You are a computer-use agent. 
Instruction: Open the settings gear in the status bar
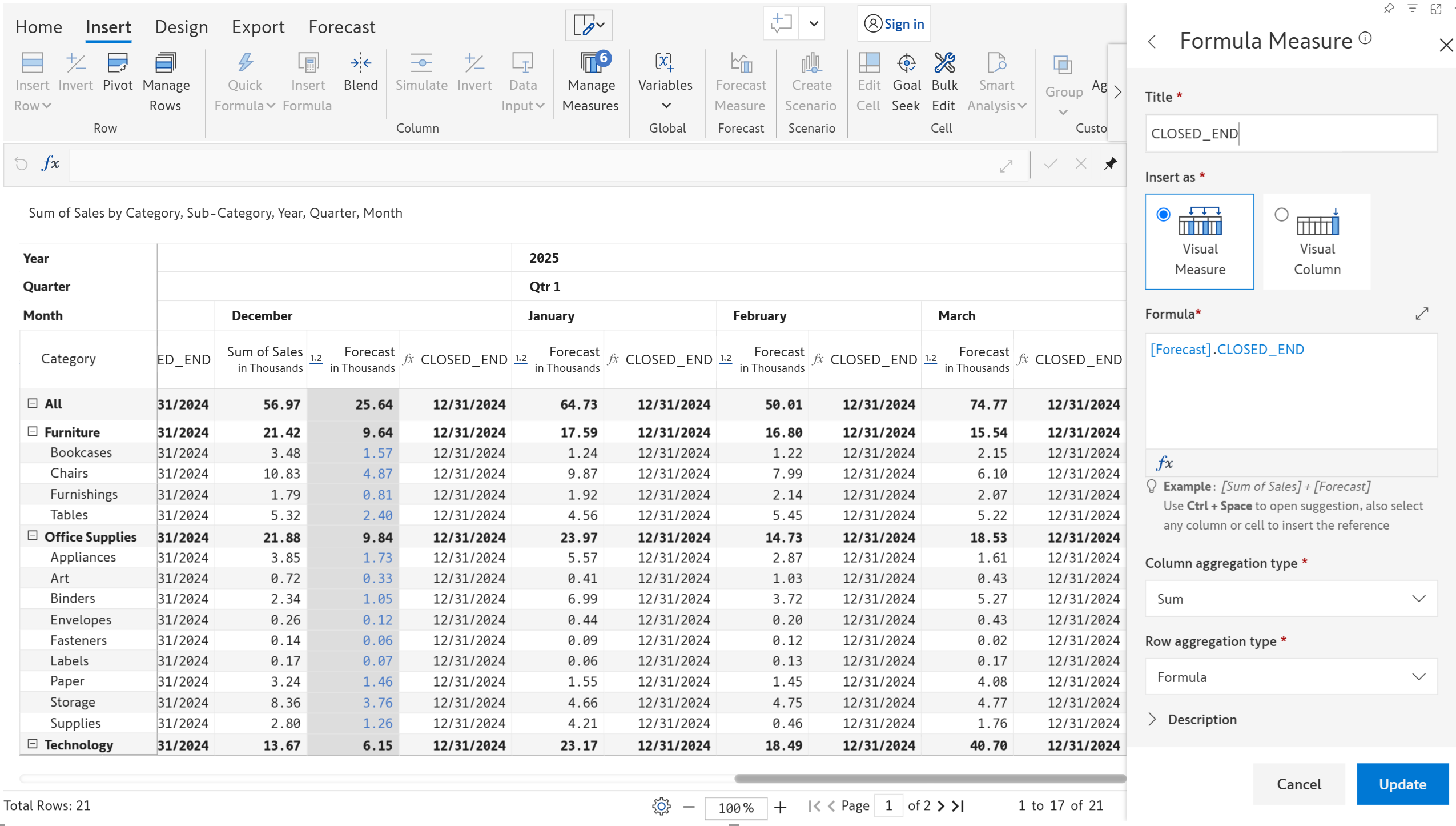[x=661, y=806]
